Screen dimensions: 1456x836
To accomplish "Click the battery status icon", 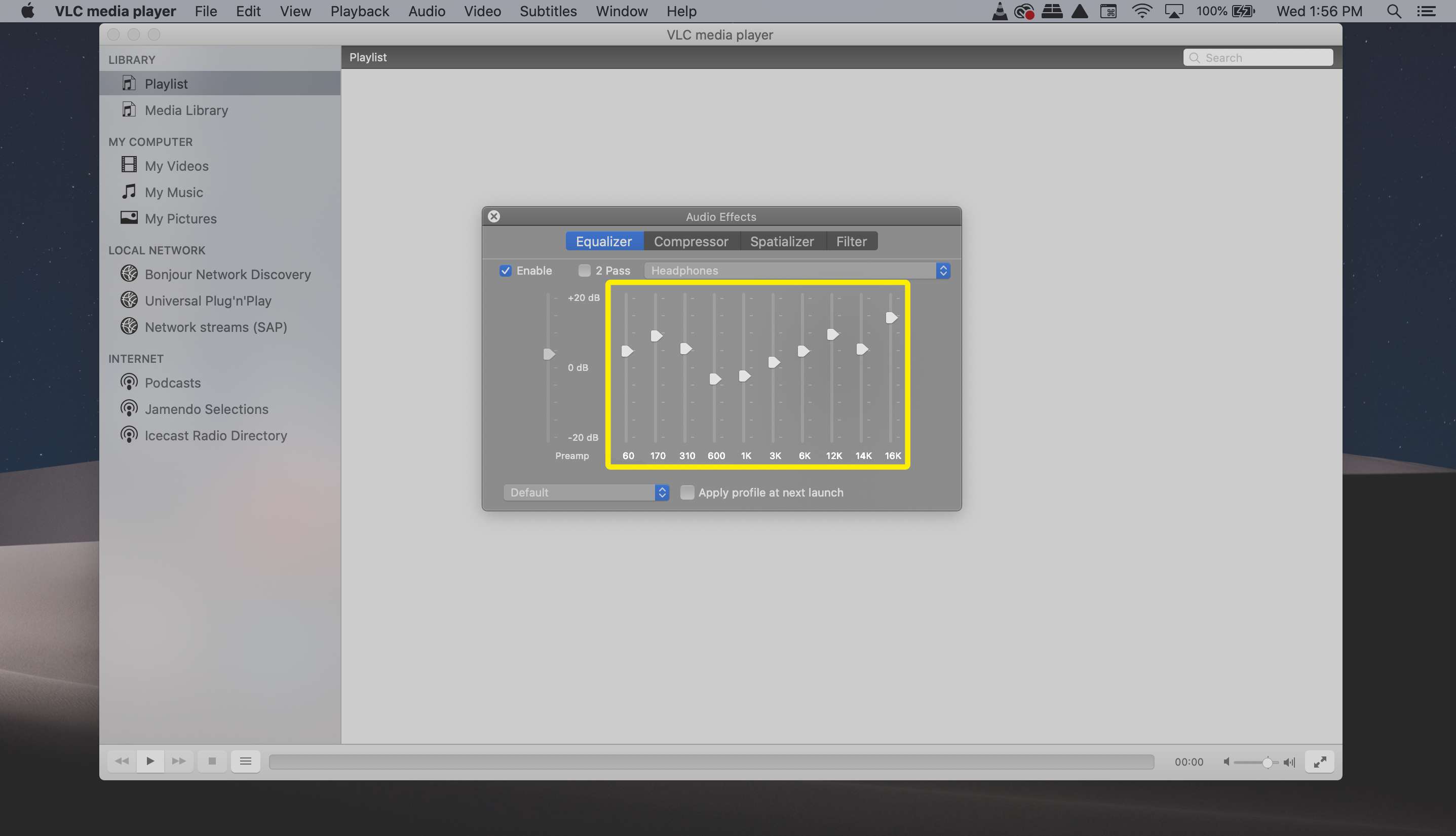I will point(1244,11).
